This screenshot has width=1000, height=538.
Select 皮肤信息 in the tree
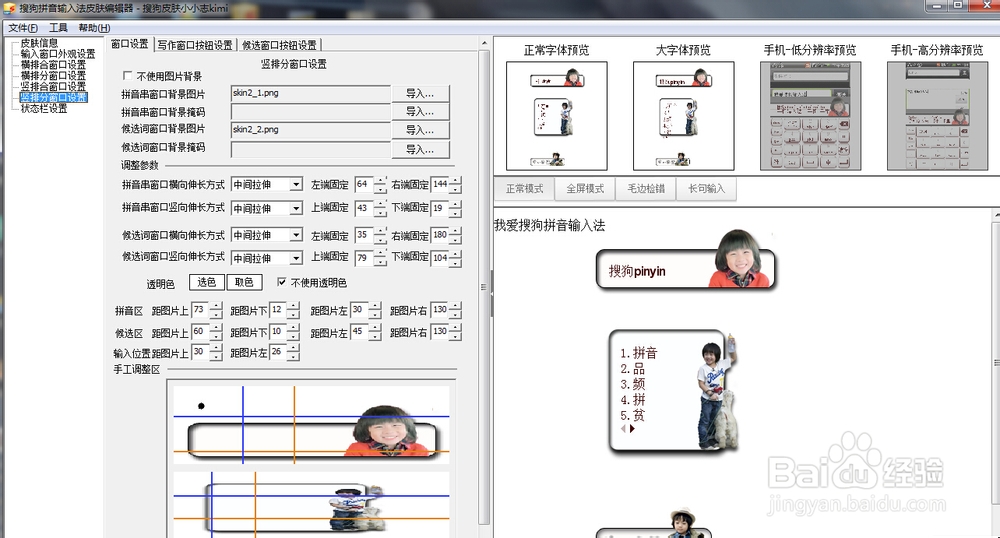click(x=39, y=43)
